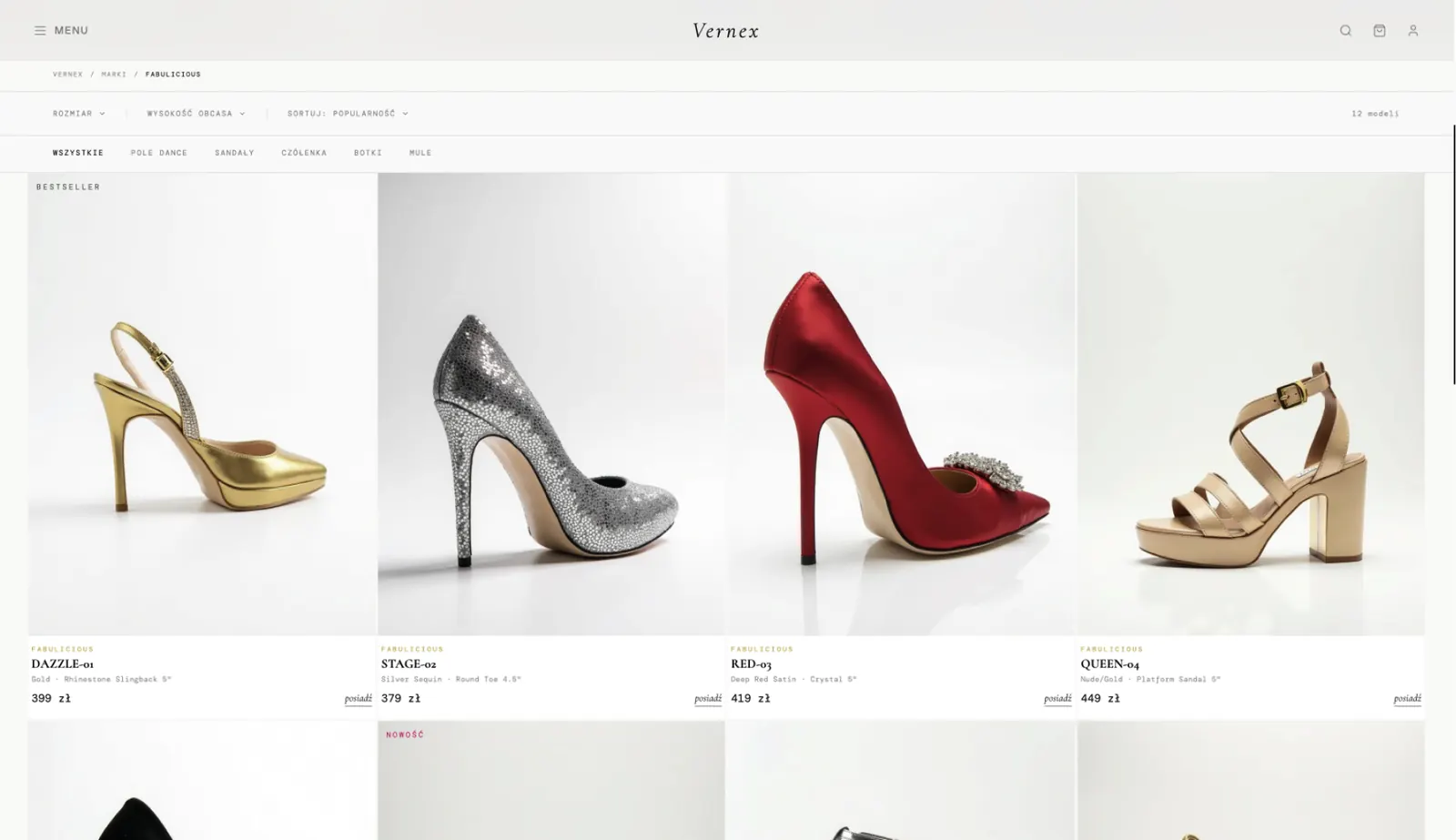Screen dimensions: 1456x840
Task: Click the FABULICIOUS breadcrumb text
Action: (x=173, y=75)
